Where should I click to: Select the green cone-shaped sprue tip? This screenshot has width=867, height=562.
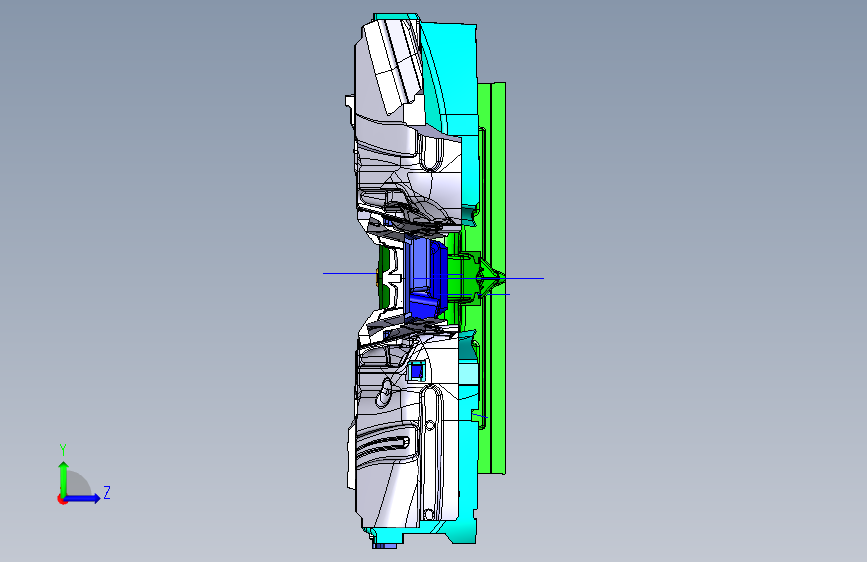(491, 278)
